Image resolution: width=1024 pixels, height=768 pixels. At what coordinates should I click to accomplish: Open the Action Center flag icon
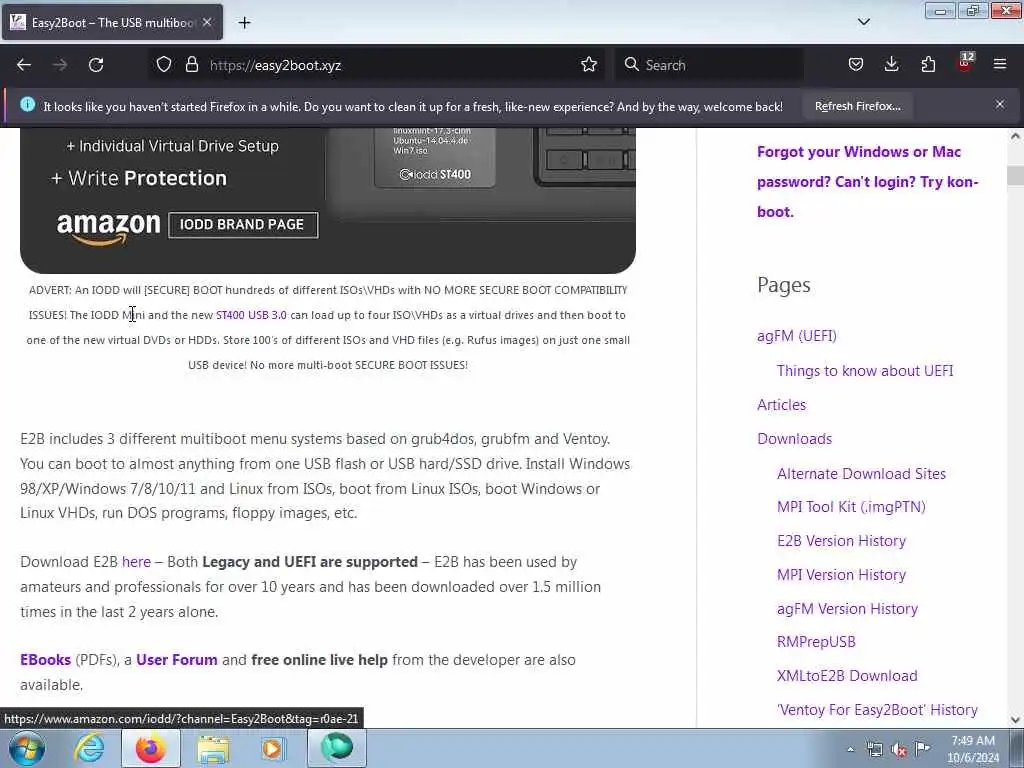point(922,748)
